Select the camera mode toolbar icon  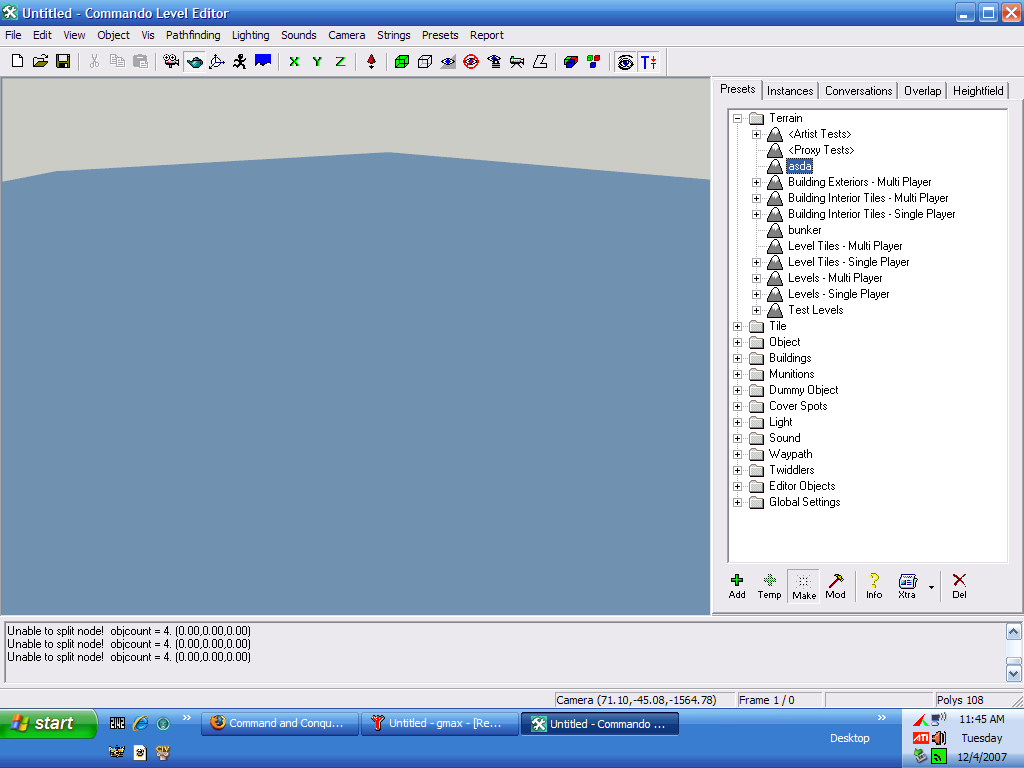tap(171, 62)
